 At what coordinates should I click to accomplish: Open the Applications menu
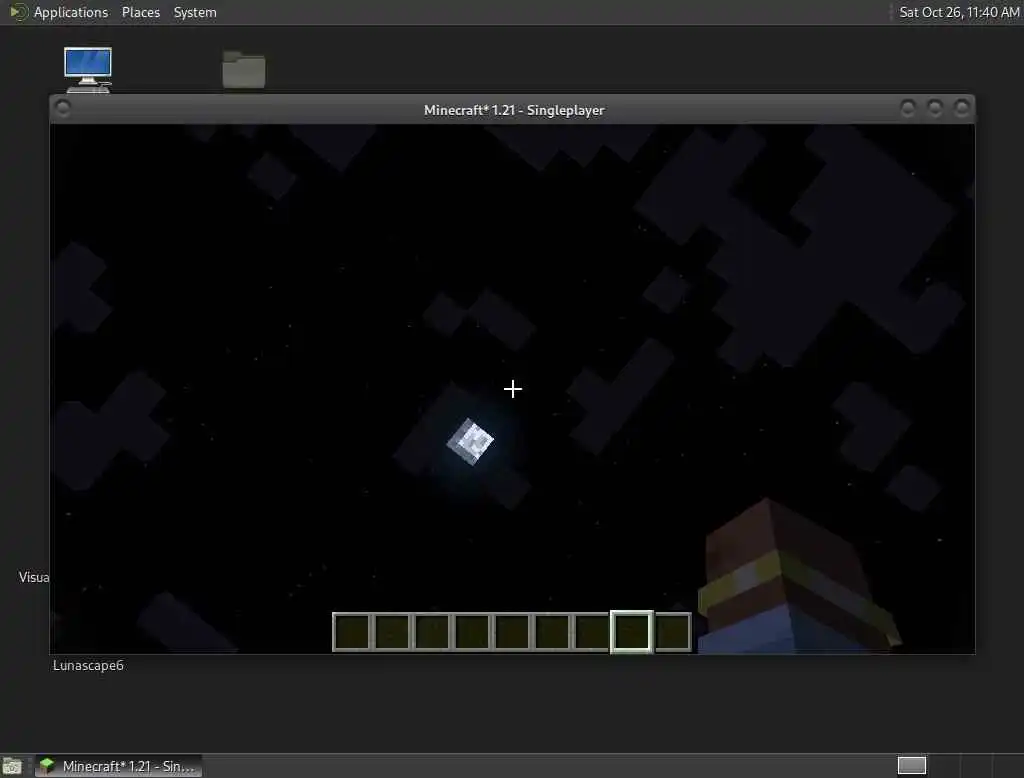click(x=71, y=12)
